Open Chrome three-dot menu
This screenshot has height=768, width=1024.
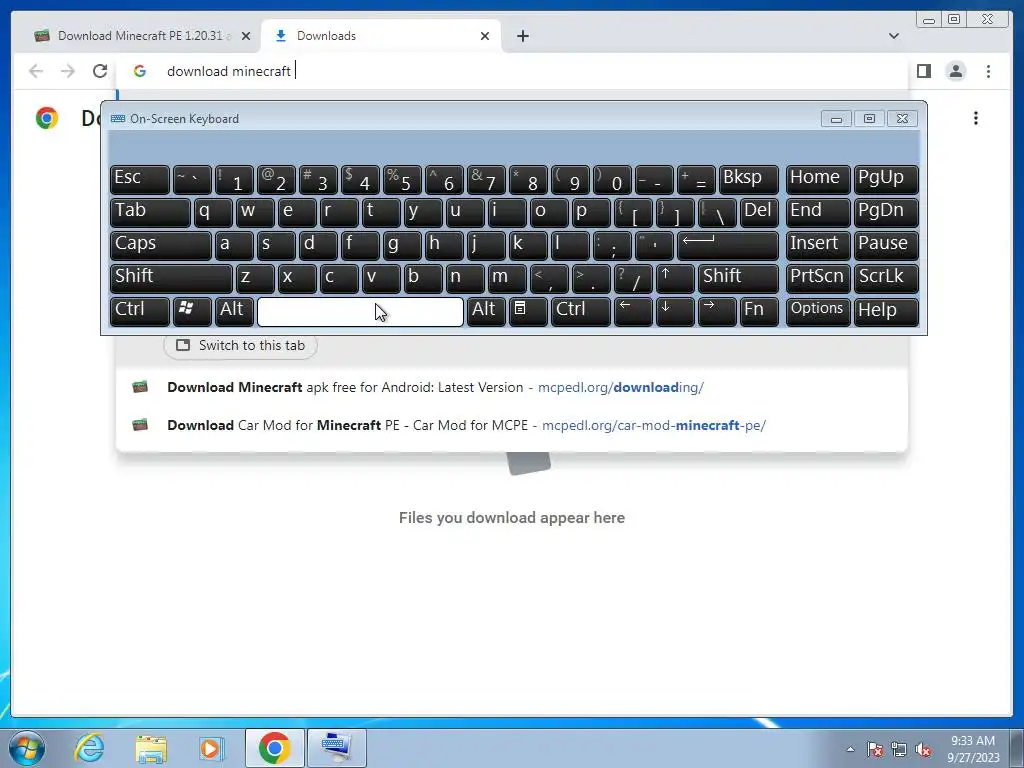point(988,71)
